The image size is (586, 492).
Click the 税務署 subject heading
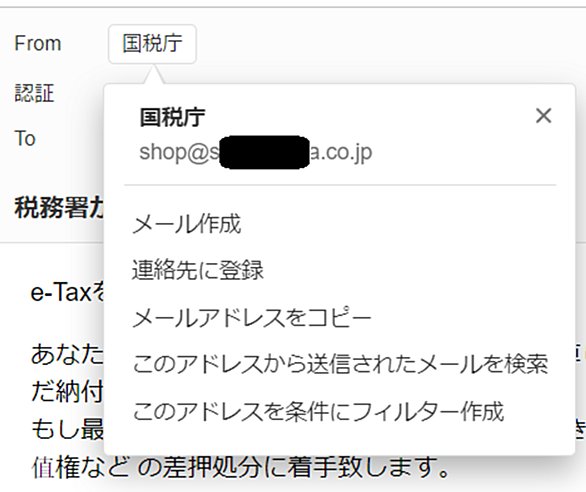point(59,207)
